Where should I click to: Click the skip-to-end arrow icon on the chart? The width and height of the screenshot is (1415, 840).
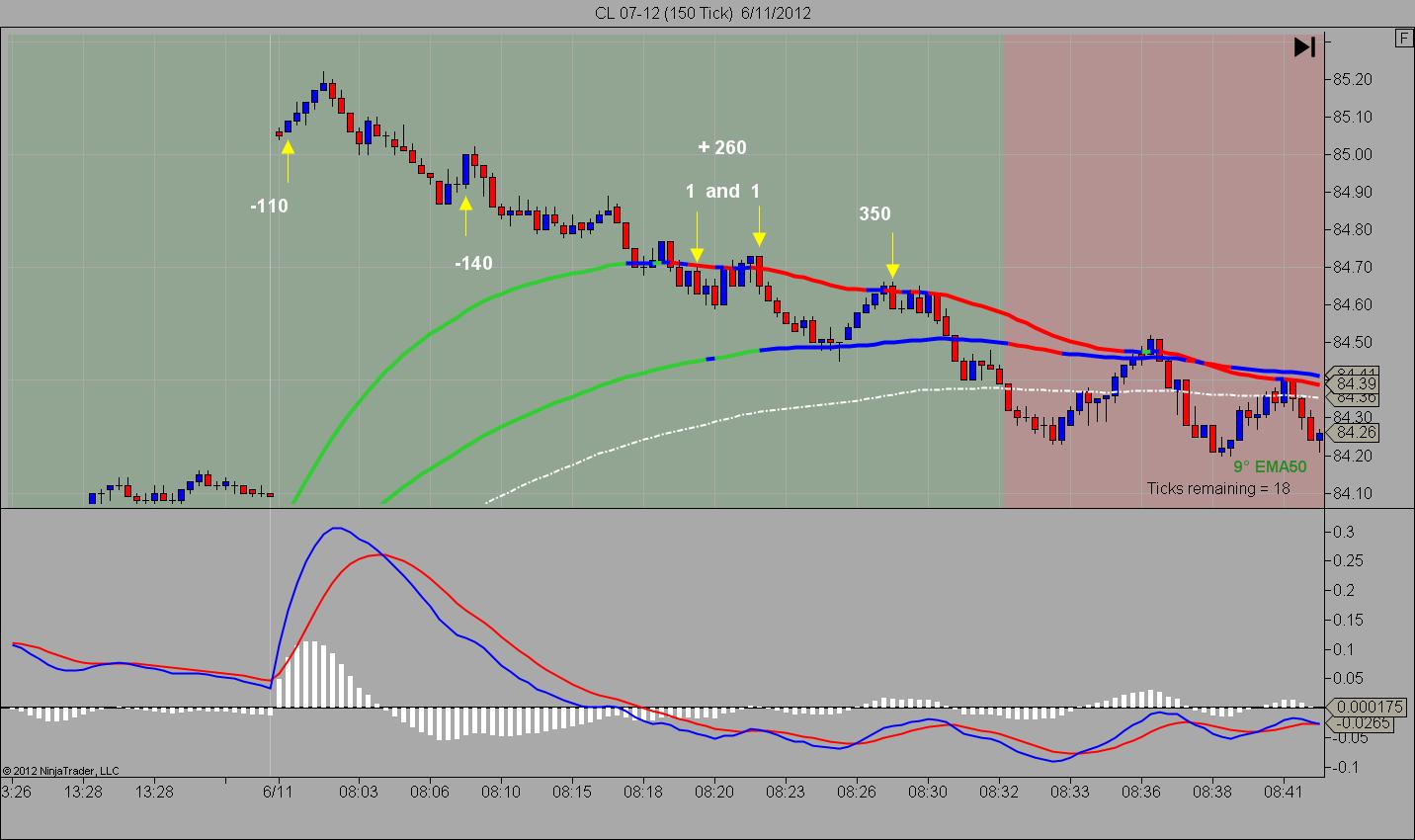[1304, 46]
